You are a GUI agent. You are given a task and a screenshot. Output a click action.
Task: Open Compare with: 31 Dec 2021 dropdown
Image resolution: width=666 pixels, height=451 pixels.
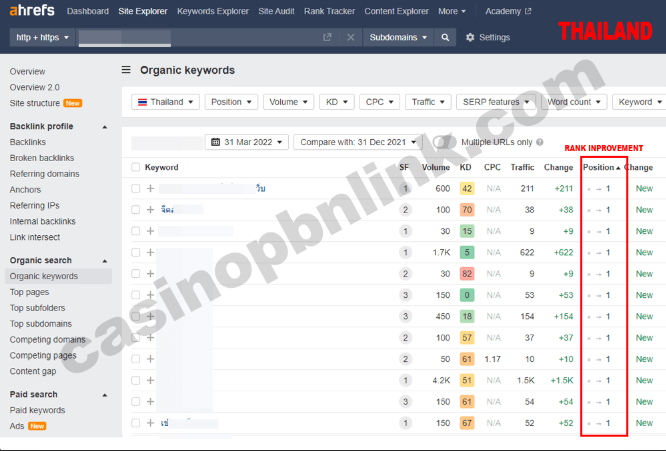coord(358,142)
